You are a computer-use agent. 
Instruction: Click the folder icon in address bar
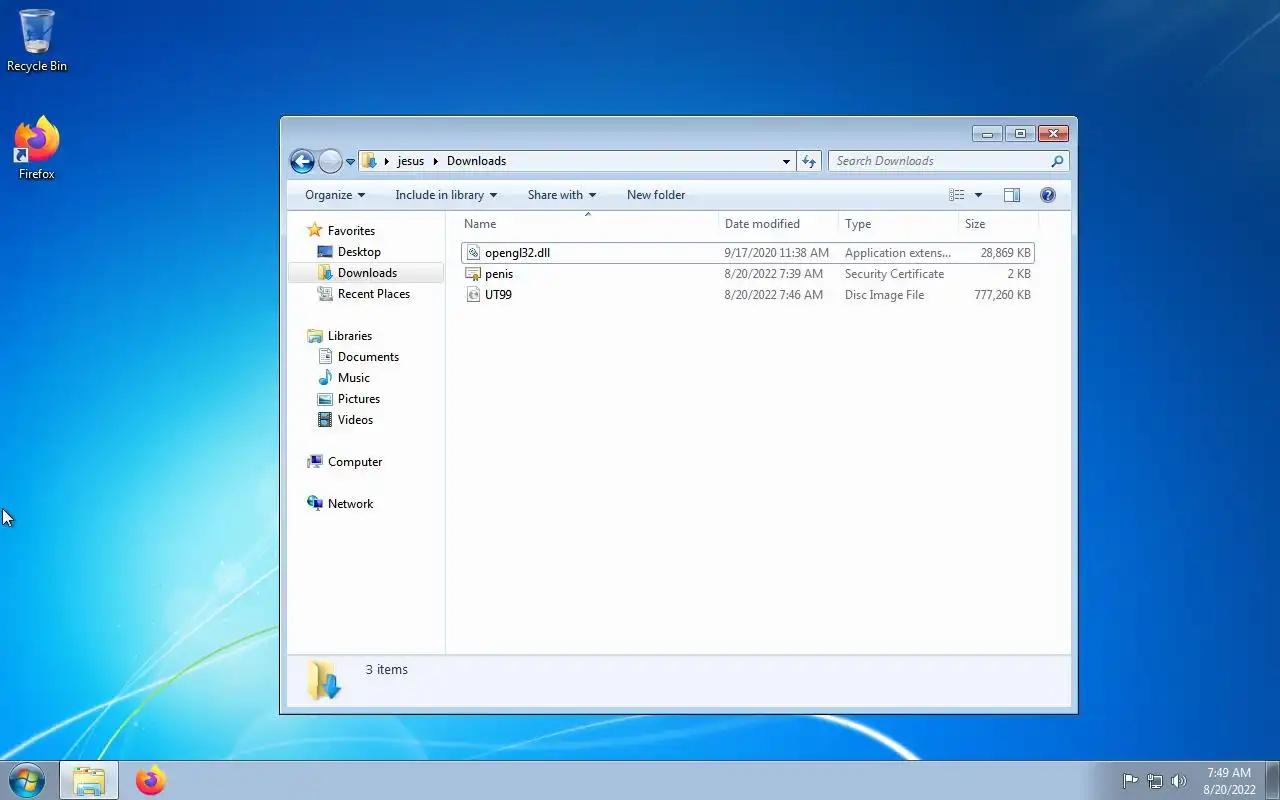coord(369,161)
